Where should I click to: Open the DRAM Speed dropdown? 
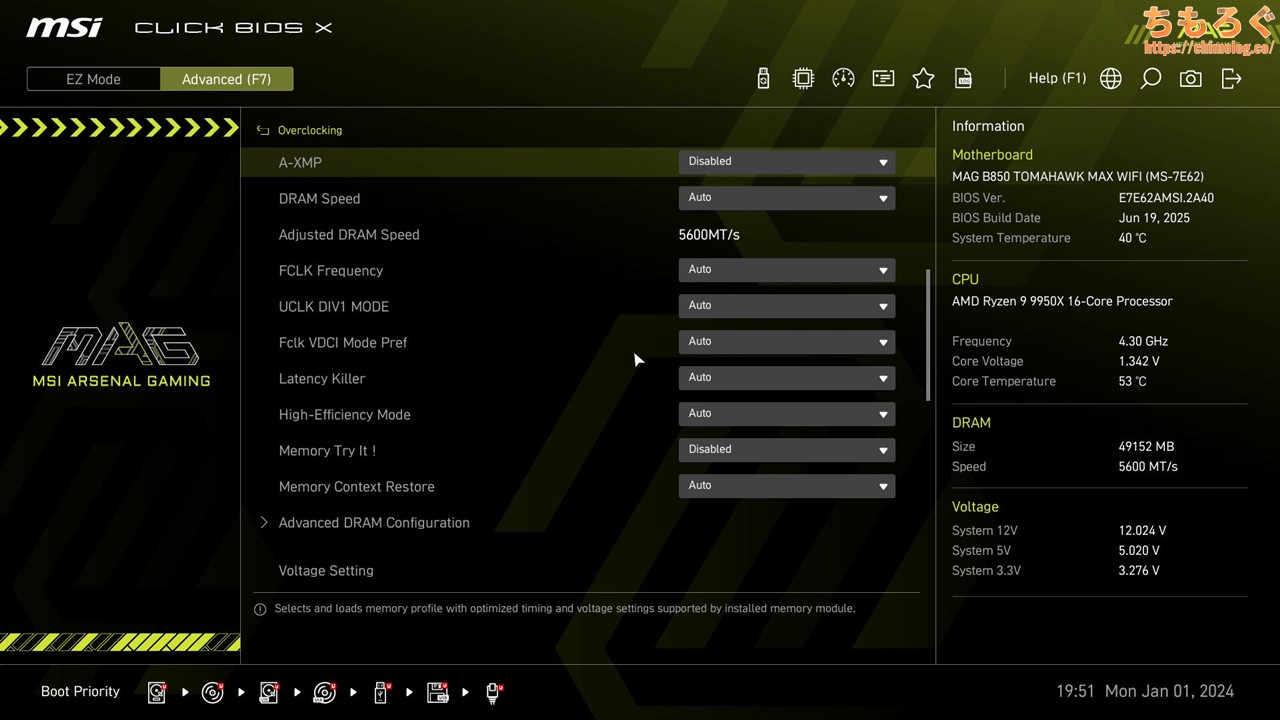[x=786, y=198]
